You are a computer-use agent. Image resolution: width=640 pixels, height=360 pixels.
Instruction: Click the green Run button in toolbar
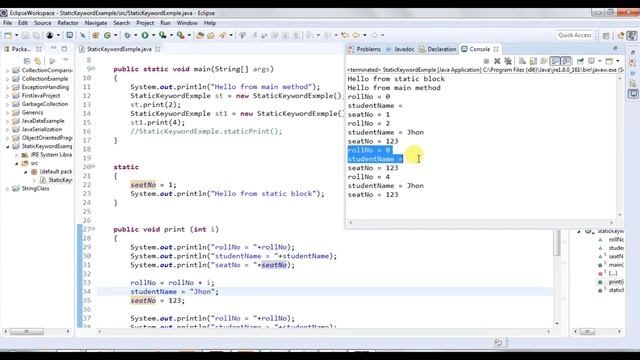(x=145, y=35)
